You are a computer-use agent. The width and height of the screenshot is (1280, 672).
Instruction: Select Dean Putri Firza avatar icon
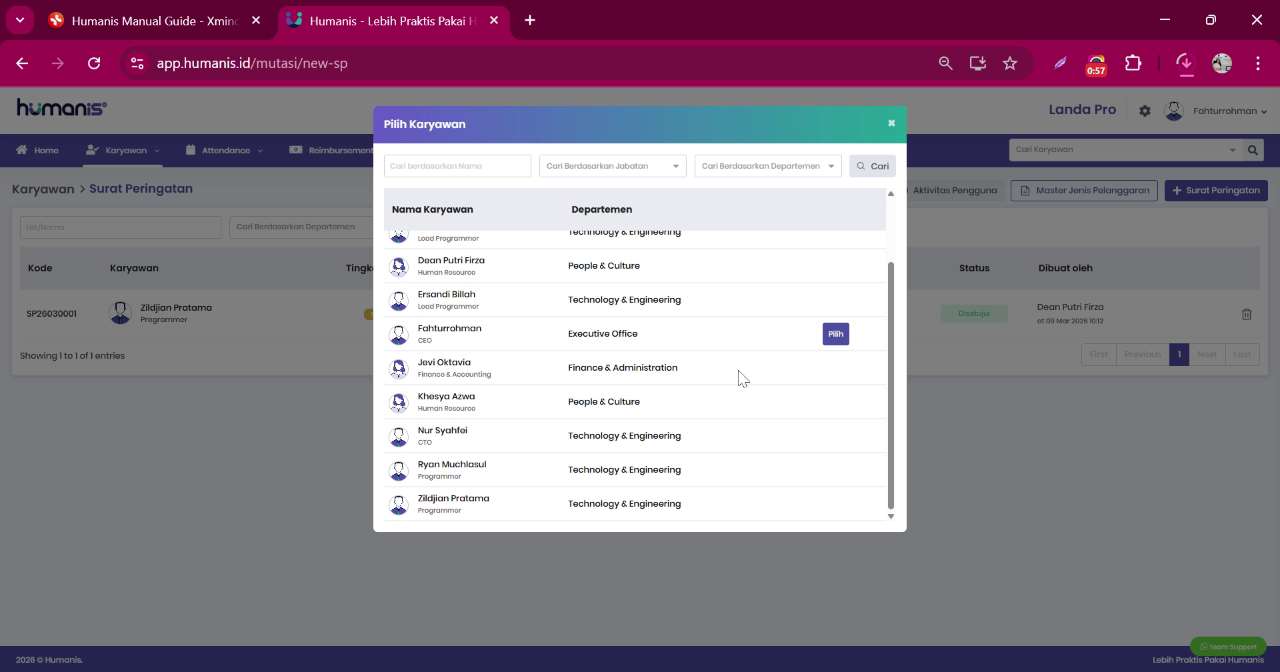tap(399, 266)
